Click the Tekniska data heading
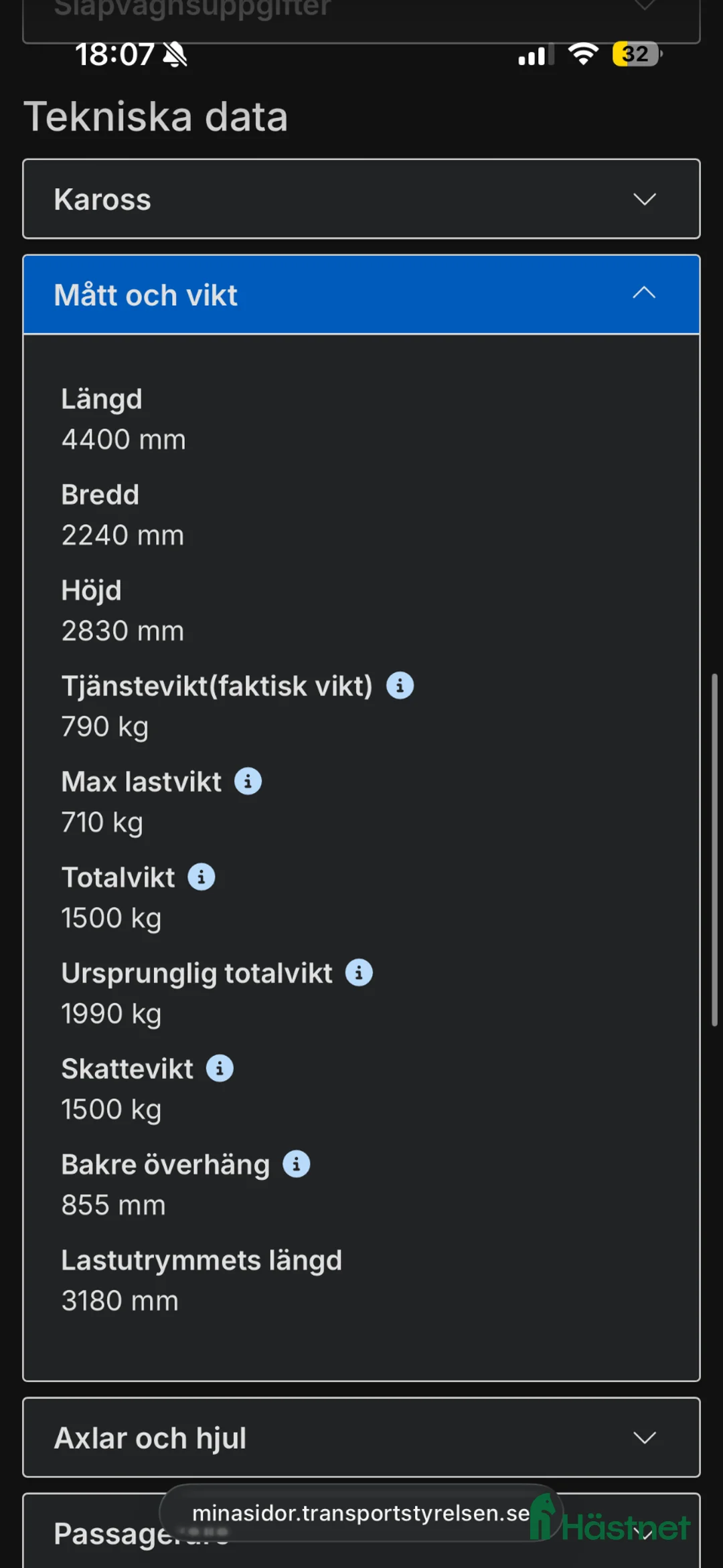 click(x=156, y=116)
